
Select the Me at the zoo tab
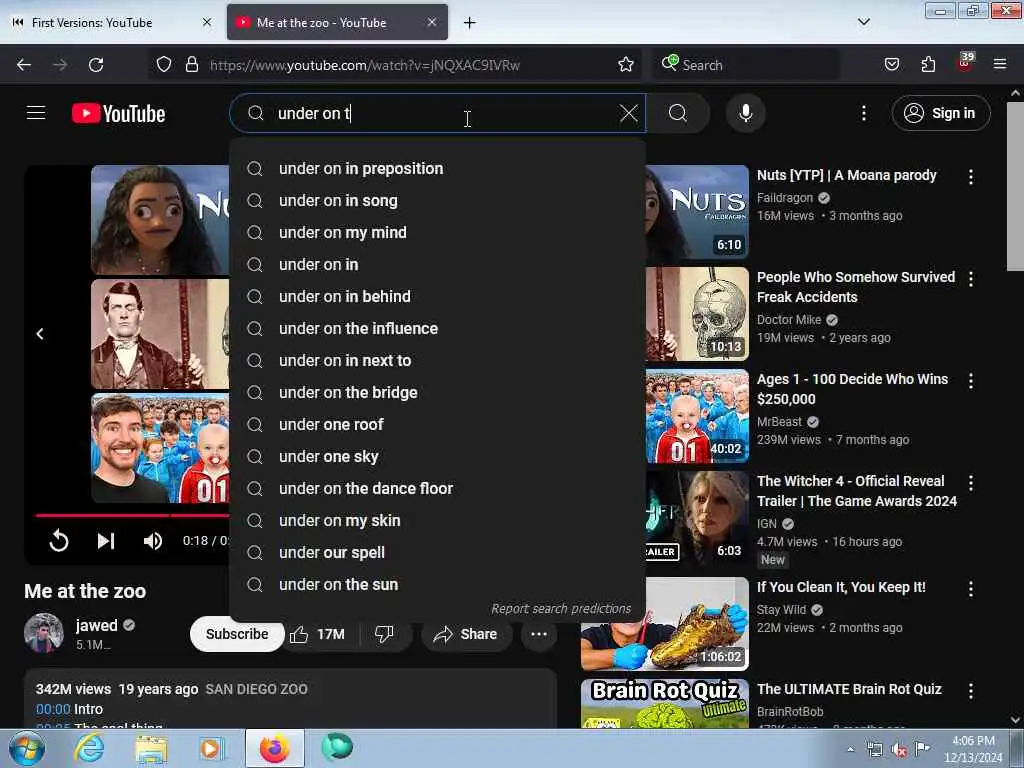[x=337, y=23]
